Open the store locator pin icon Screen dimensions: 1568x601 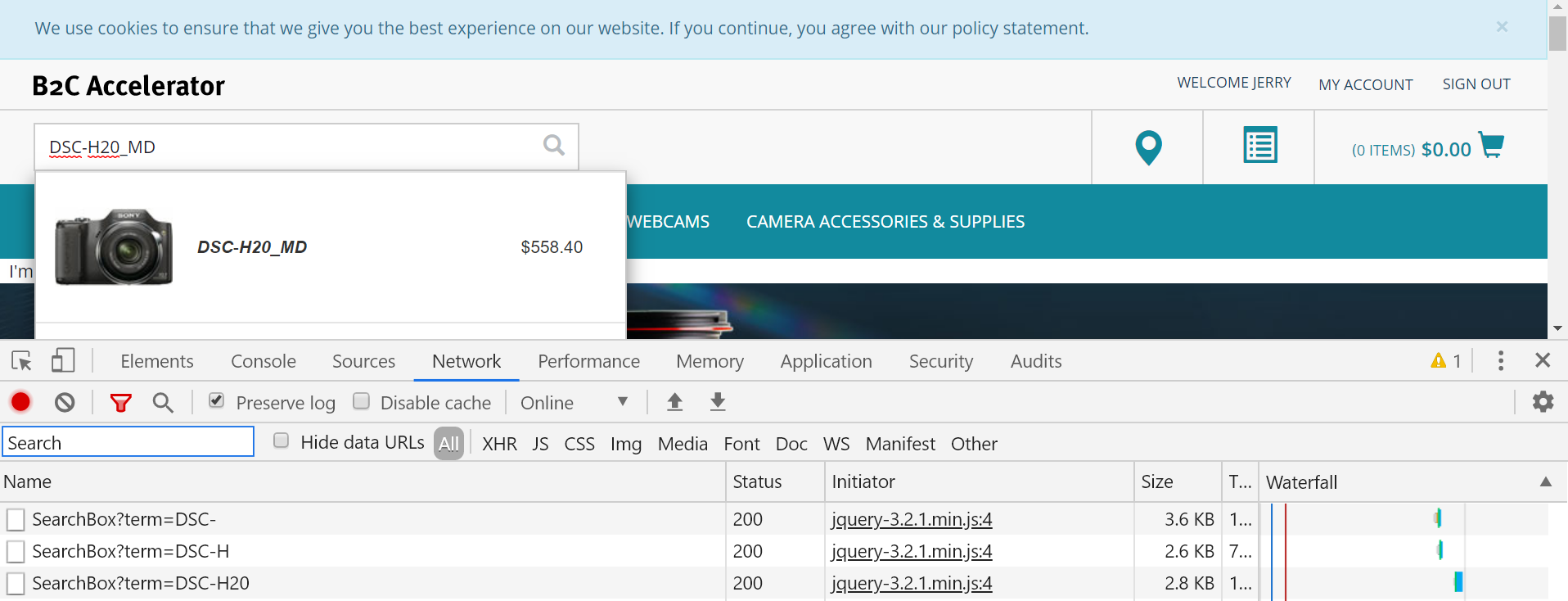1148,147
